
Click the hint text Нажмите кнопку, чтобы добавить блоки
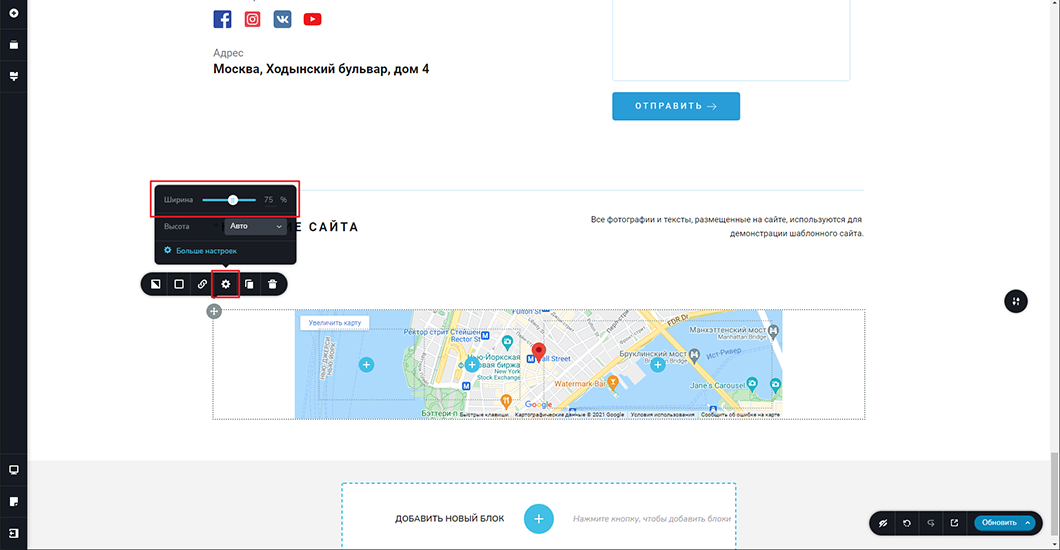click(652, 519)
